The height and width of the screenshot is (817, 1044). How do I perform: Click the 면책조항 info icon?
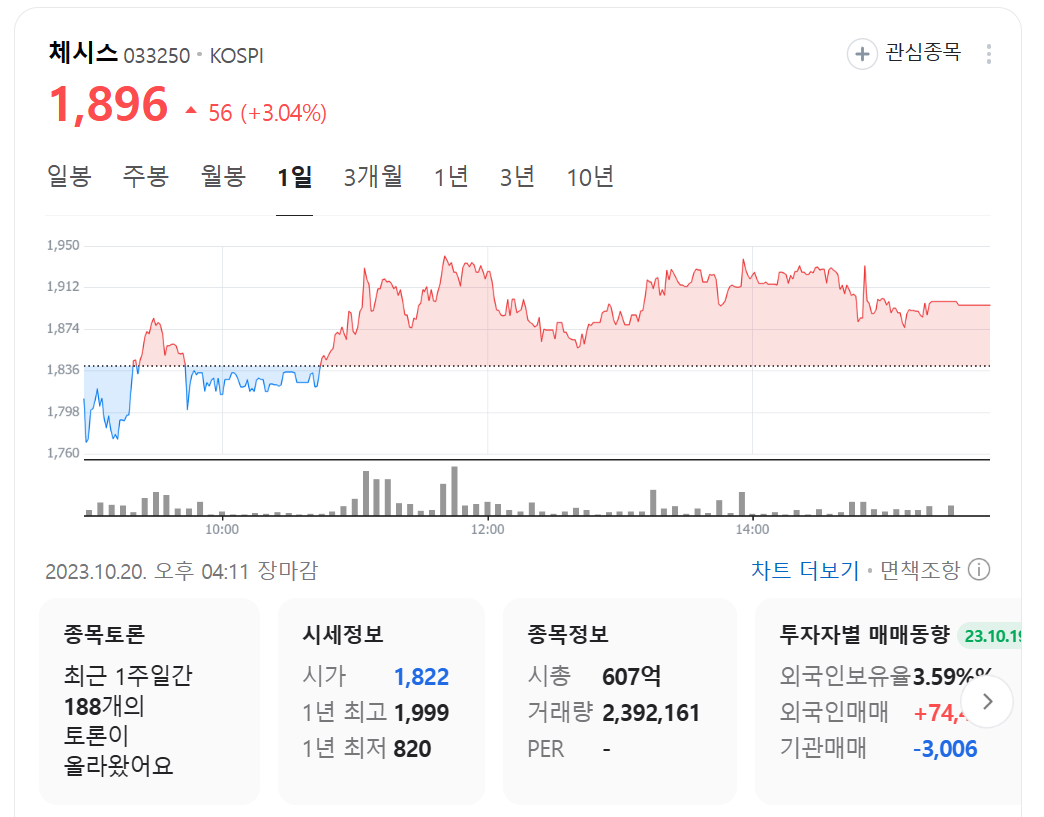pyautogui.click(x=977, y=569)
